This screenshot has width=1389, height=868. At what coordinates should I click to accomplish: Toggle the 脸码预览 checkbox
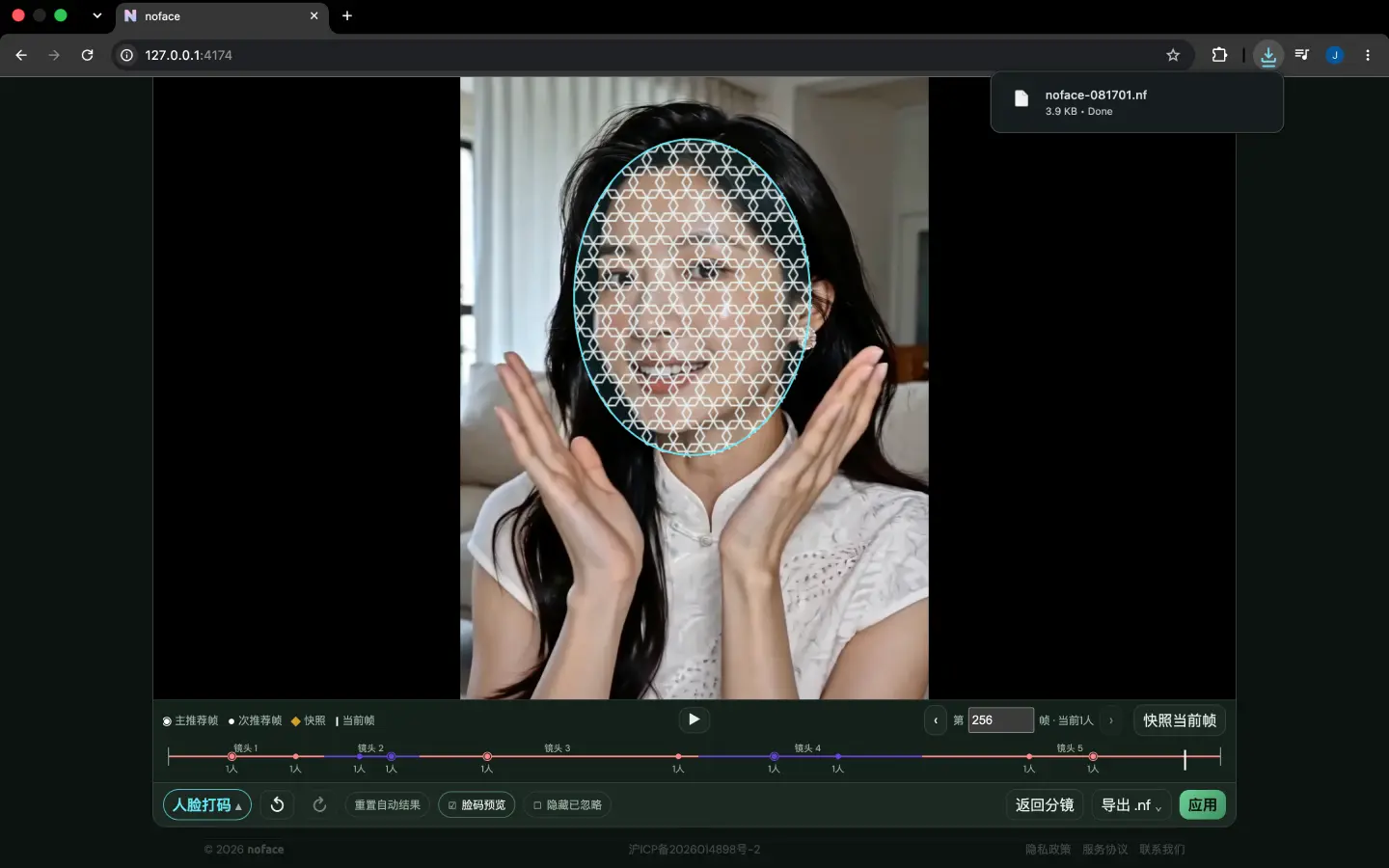click(477, 804)
